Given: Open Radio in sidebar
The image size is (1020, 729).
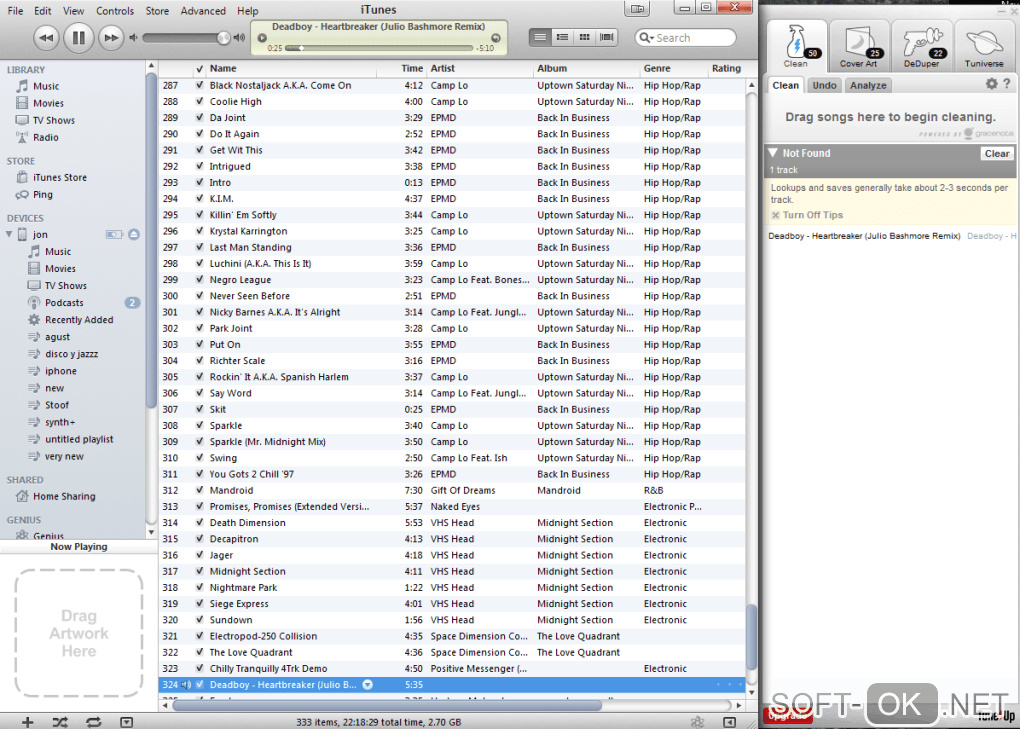Looking at the screenshot, I should (46, 137).
